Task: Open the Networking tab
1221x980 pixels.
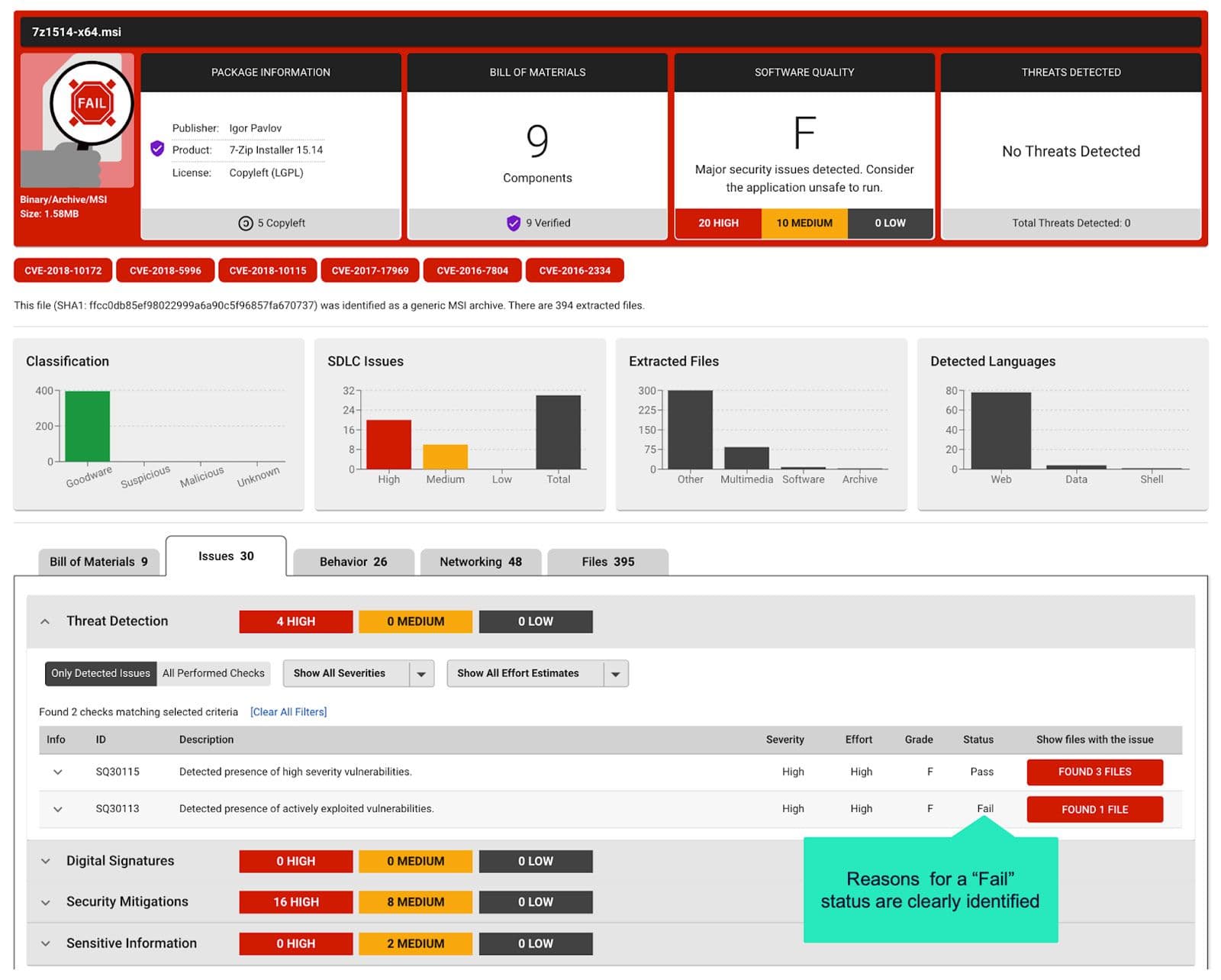Action: coord(480,562)
